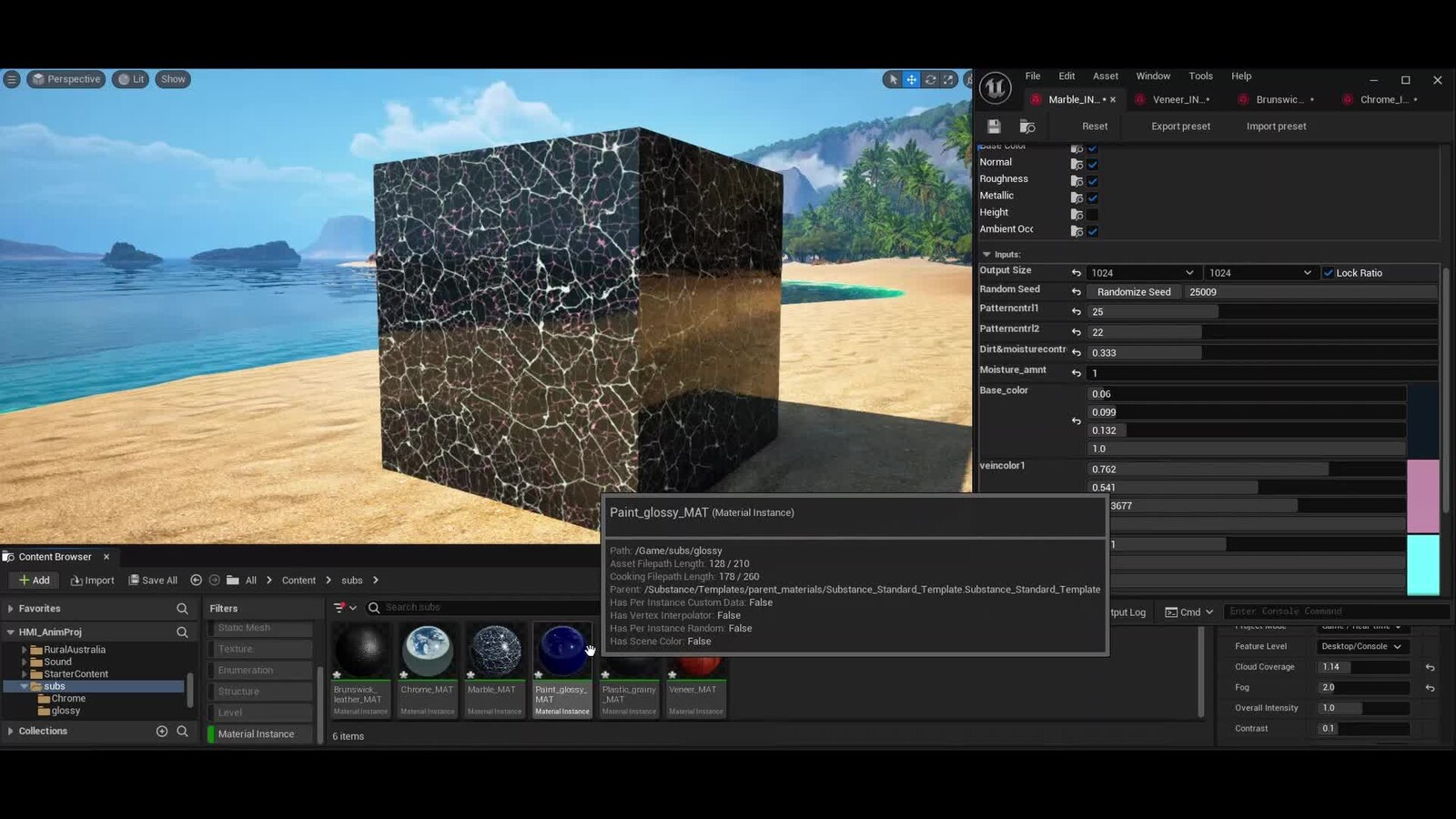Screen dimensions: 1456x819
Task: Go back in Content Browser history
Action: [196, 580]
